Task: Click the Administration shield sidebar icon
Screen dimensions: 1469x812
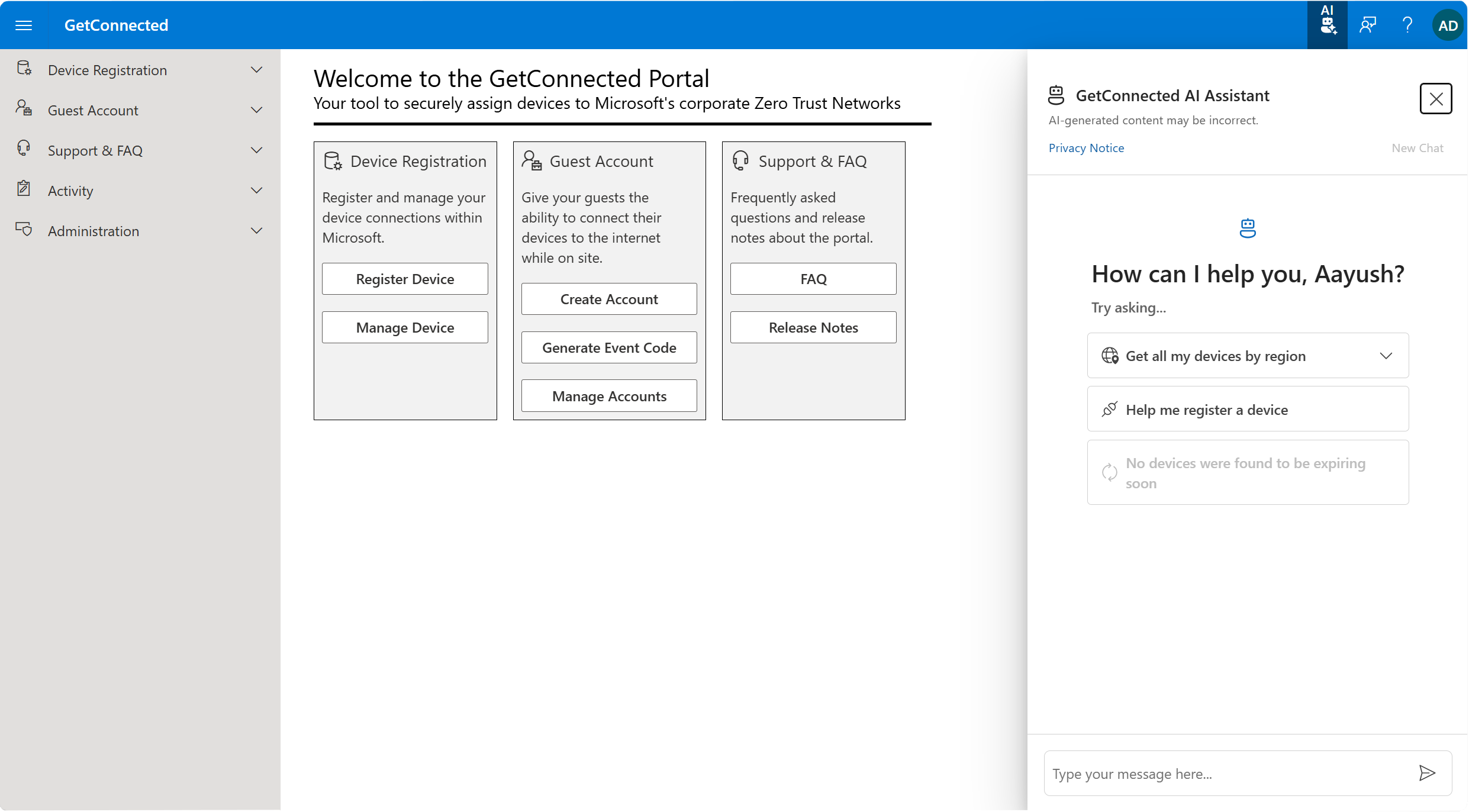Action: point(24,229)
